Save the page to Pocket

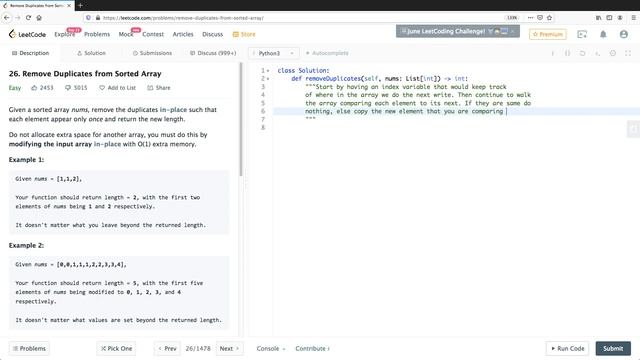coord(540,18)
